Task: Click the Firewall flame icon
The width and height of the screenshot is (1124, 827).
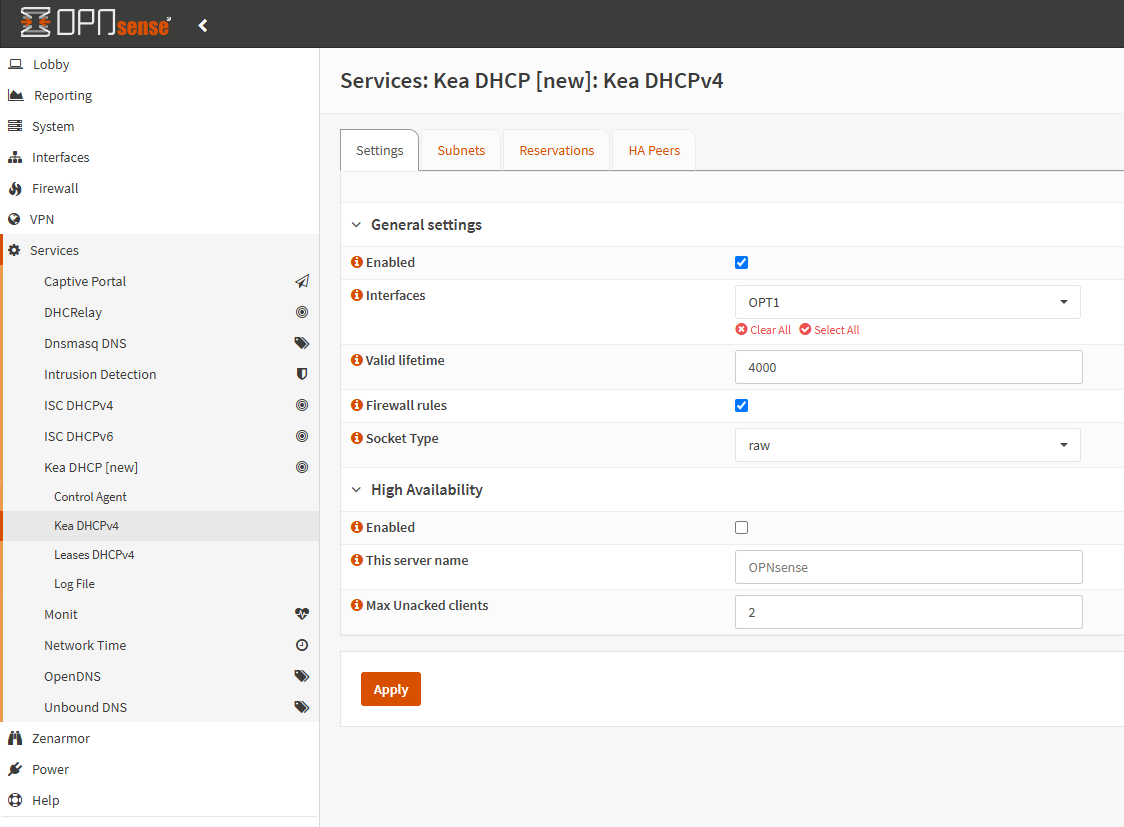Action: (15, 188)
